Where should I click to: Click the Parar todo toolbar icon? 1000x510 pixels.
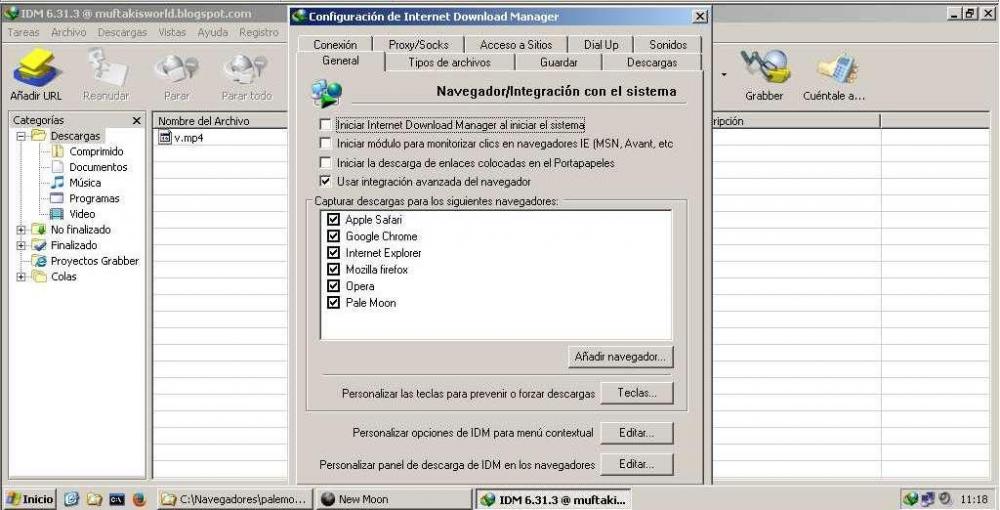tap(246, 70)
